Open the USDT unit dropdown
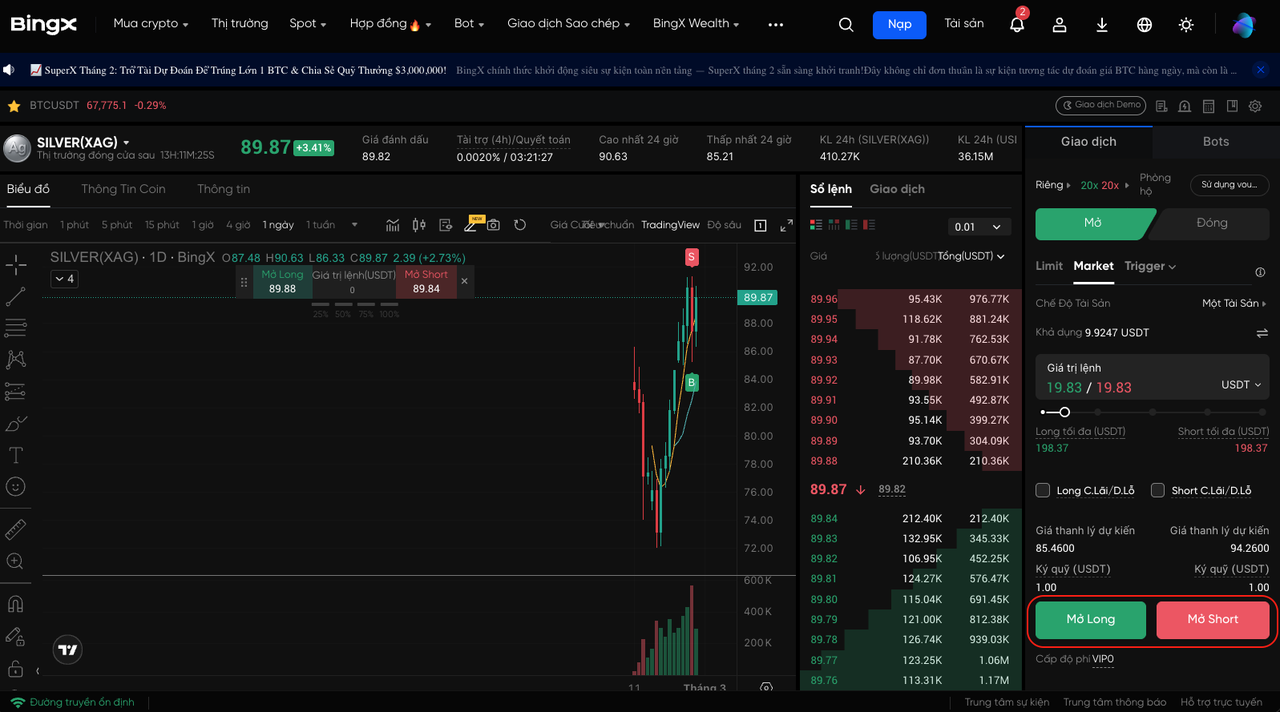The image size is (1280, 712). (1241, 385)
